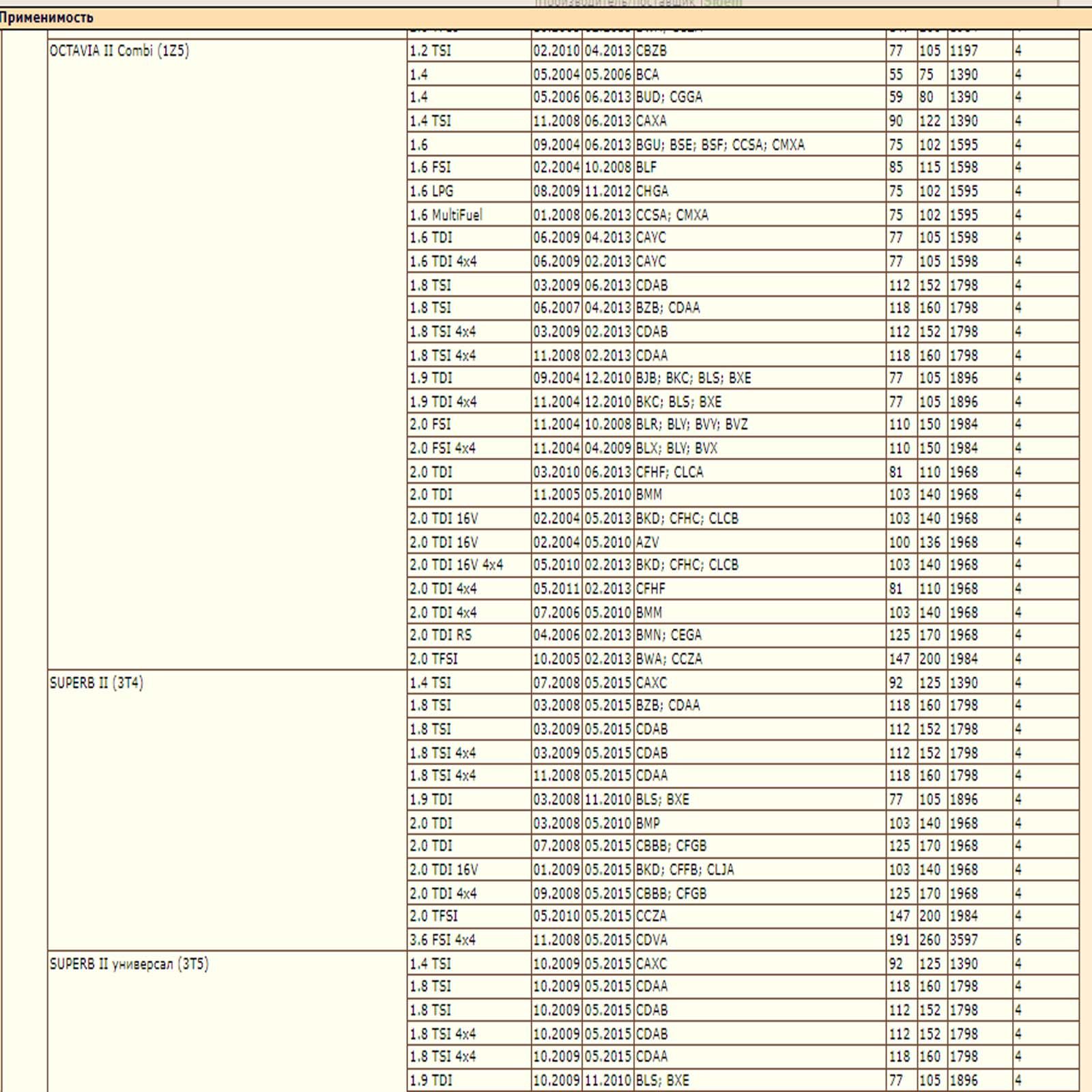Select the BGU; BSE; BSF; CCSA; CMXA cell
The height and width of the screenshot is (1092, 1092).
tap(760, 145)
